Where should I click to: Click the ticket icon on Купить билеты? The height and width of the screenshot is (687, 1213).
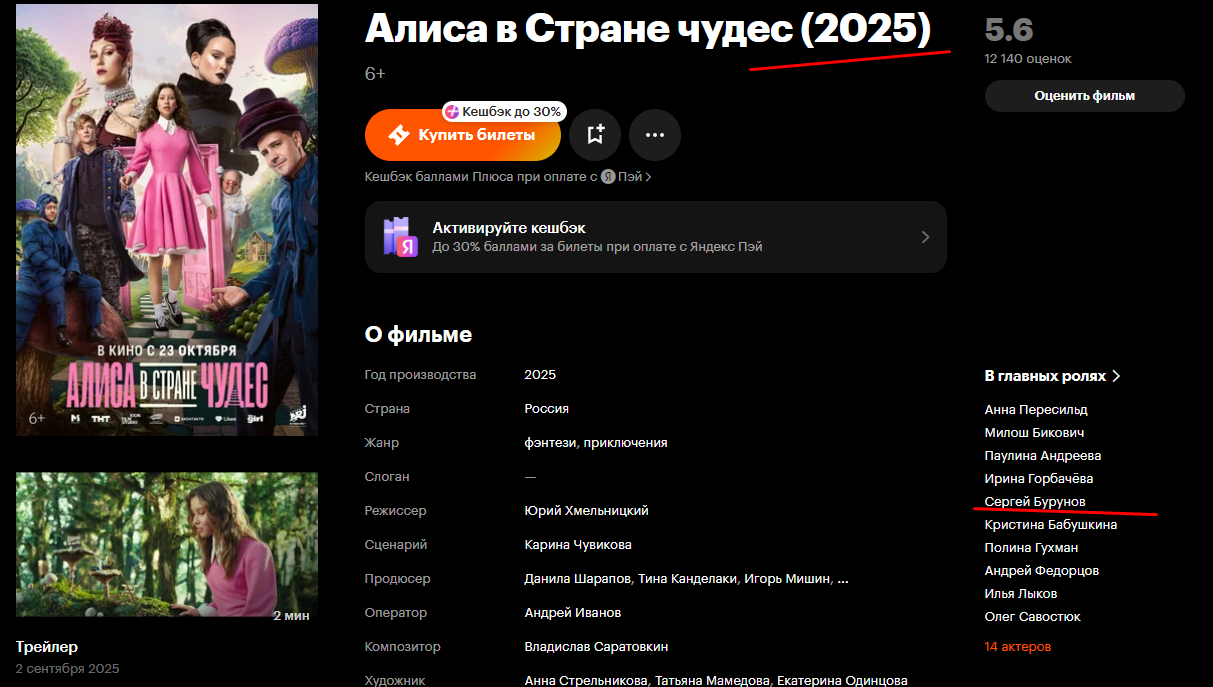click(x=398, y=135)
